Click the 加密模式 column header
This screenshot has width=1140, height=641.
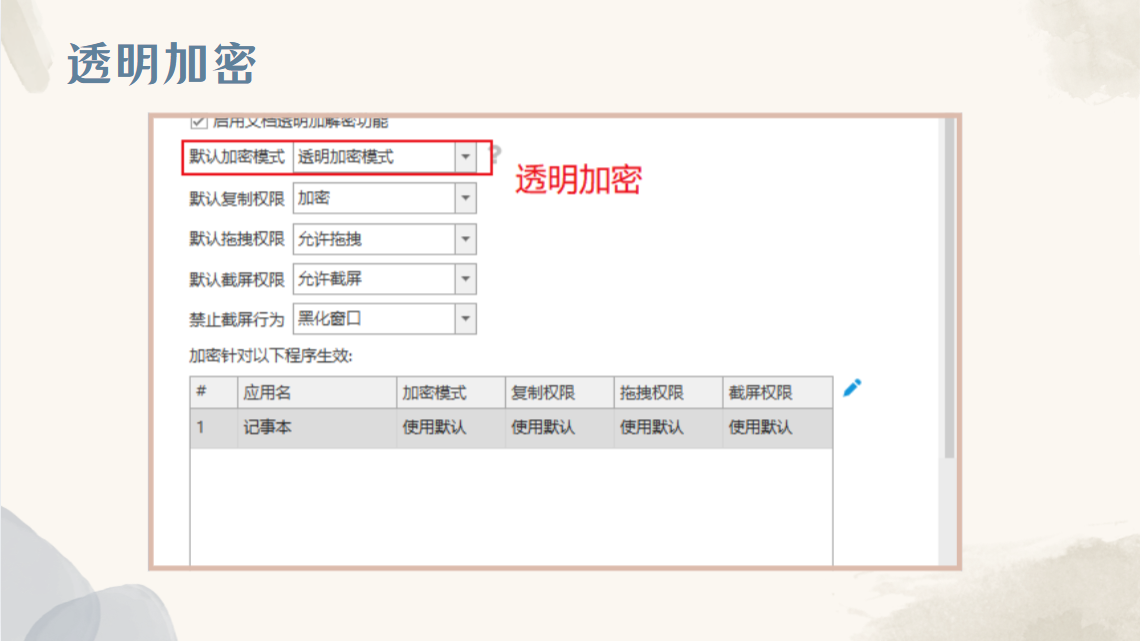tap(451, 392)
